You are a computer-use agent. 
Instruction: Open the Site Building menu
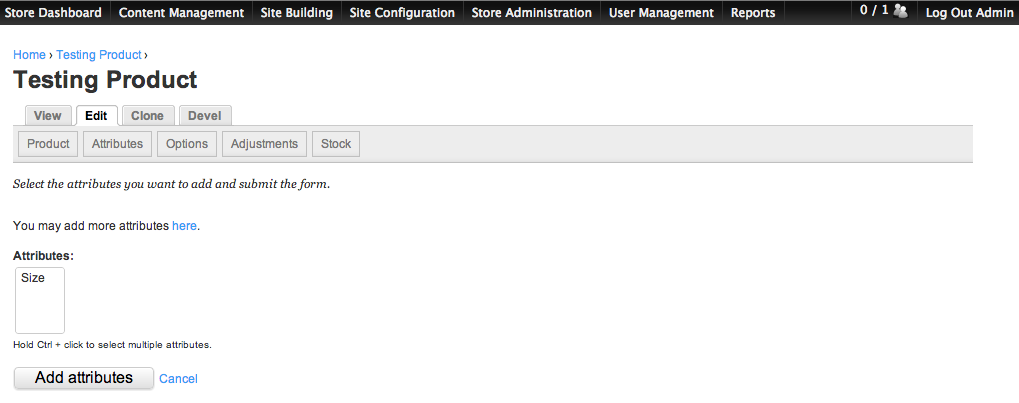(x=296, y=12)
